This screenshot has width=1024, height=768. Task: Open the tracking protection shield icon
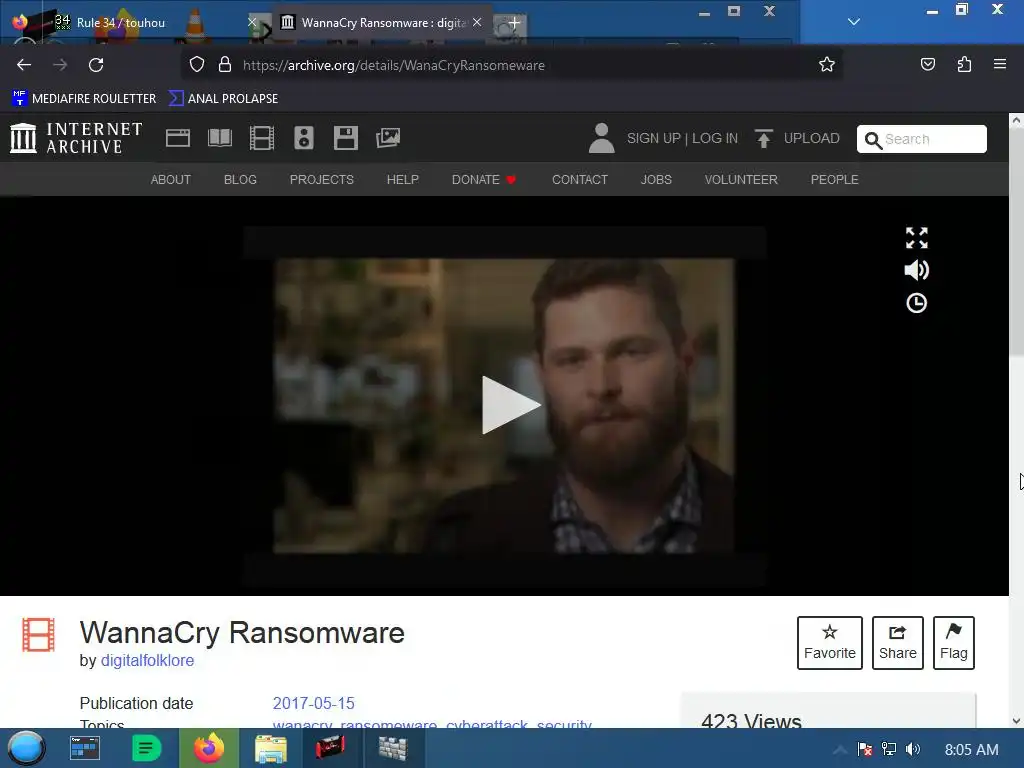[197, 65]
